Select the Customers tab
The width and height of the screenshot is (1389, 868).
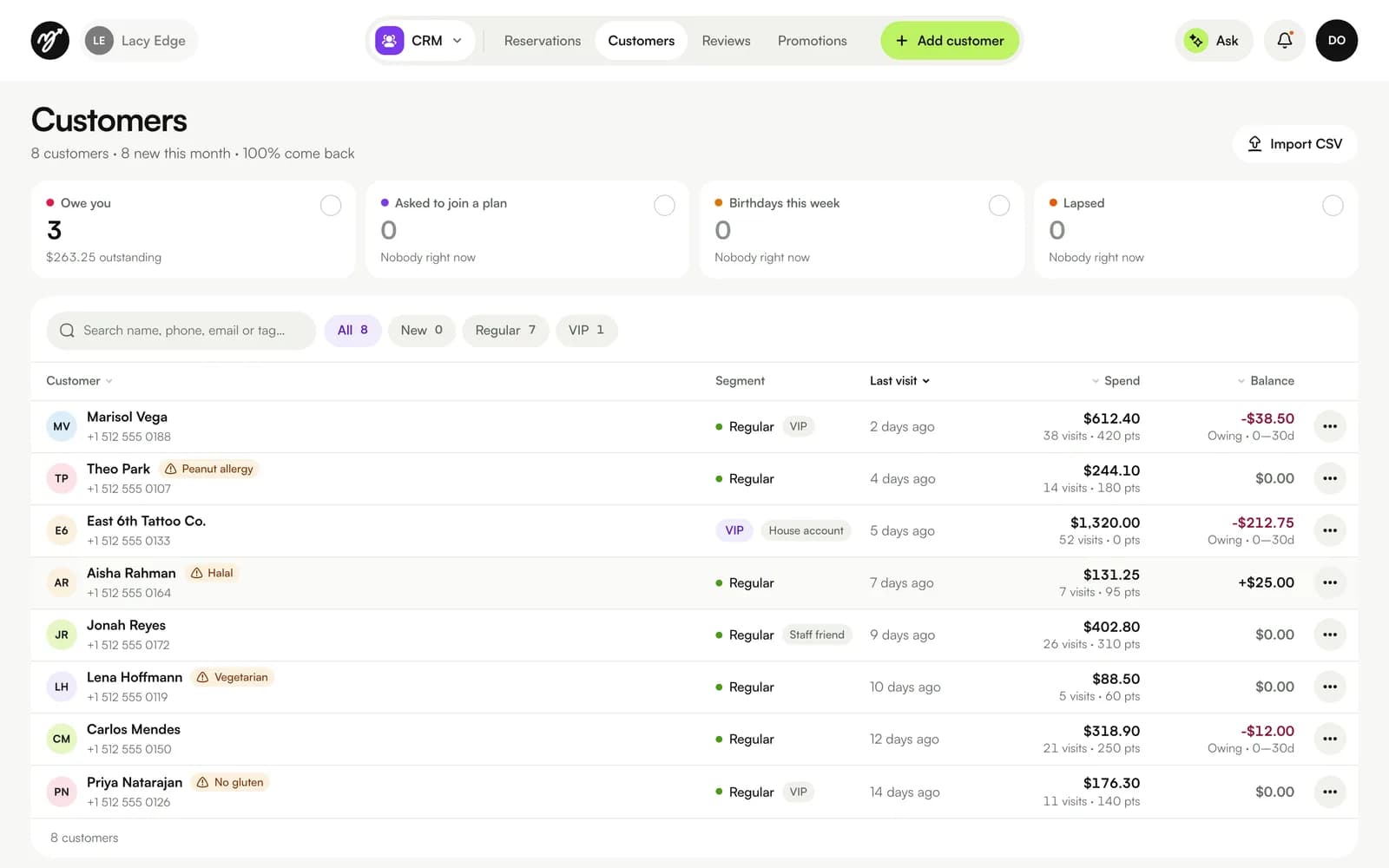[641, 41]
